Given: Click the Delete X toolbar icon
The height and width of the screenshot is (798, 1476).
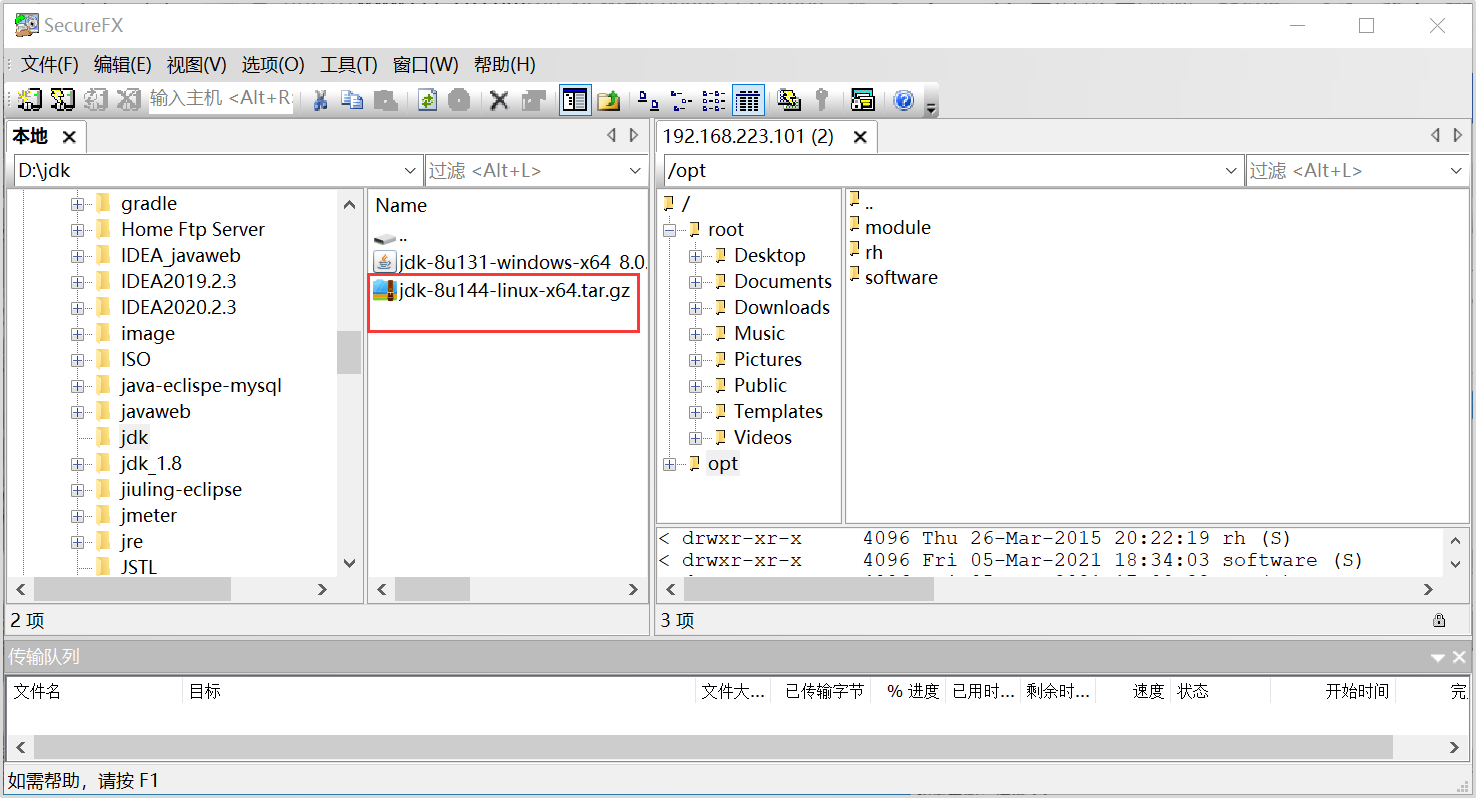Looking at the screenshot, I should (x=499, y=100).
